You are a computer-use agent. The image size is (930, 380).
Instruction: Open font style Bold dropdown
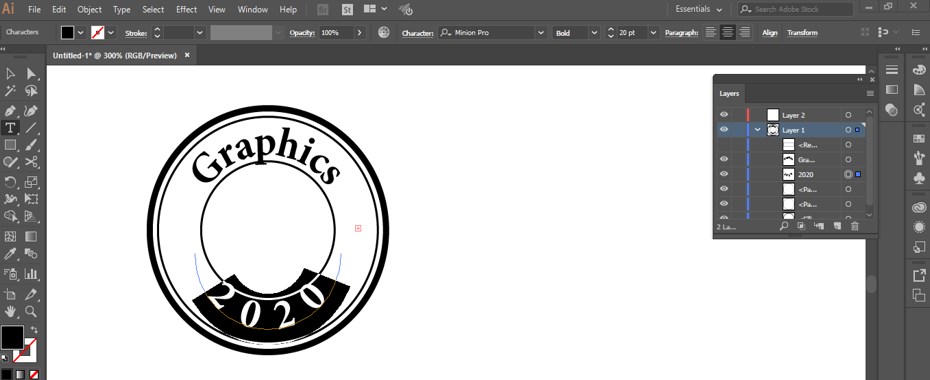(594, 33)
